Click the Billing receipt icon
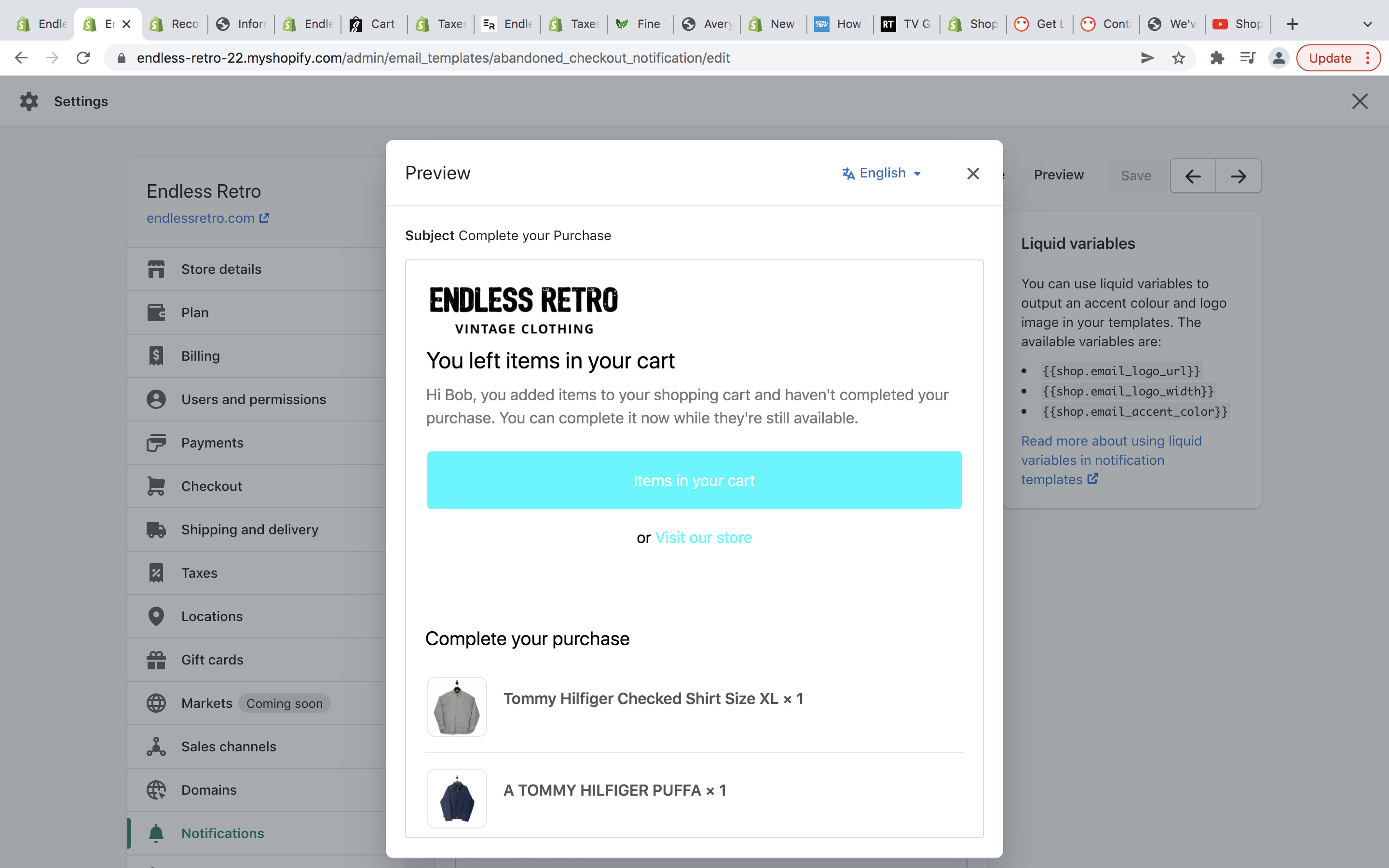This screenshot has width=1389, height=868. click(156, 356)
